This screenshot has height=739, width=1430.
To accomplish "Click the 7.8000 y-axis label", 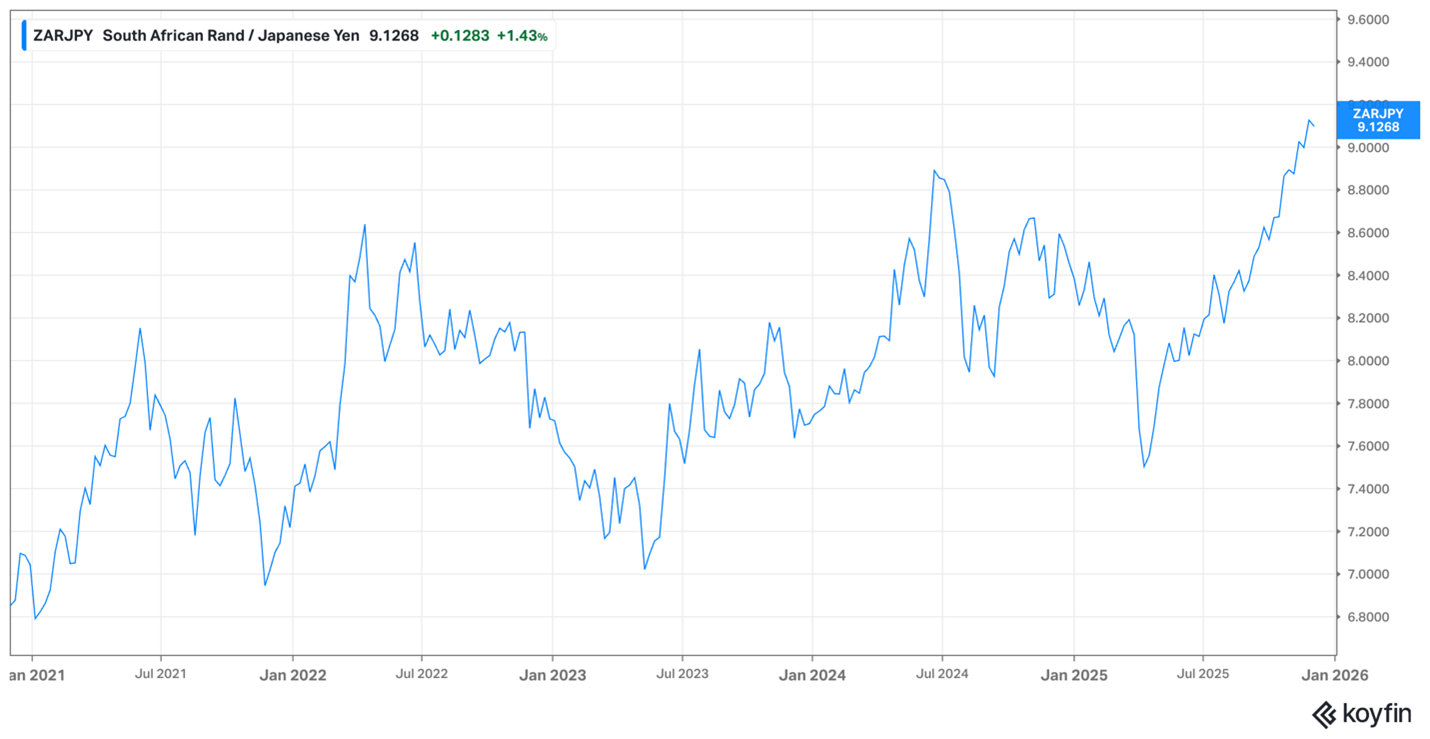I will tap(1369, 403).
